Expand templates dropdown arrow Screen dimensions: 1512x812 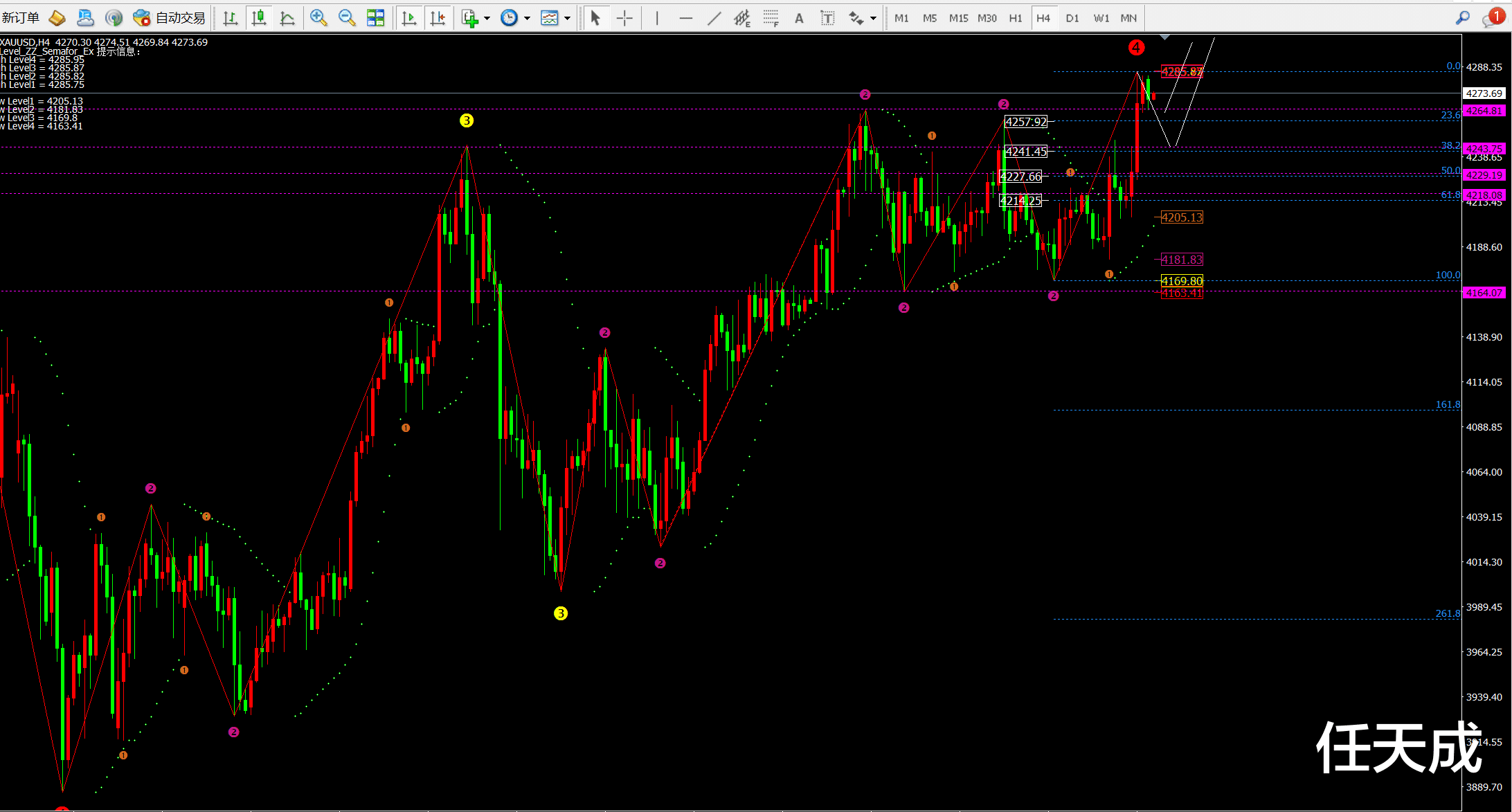click(x=568, y=19)
